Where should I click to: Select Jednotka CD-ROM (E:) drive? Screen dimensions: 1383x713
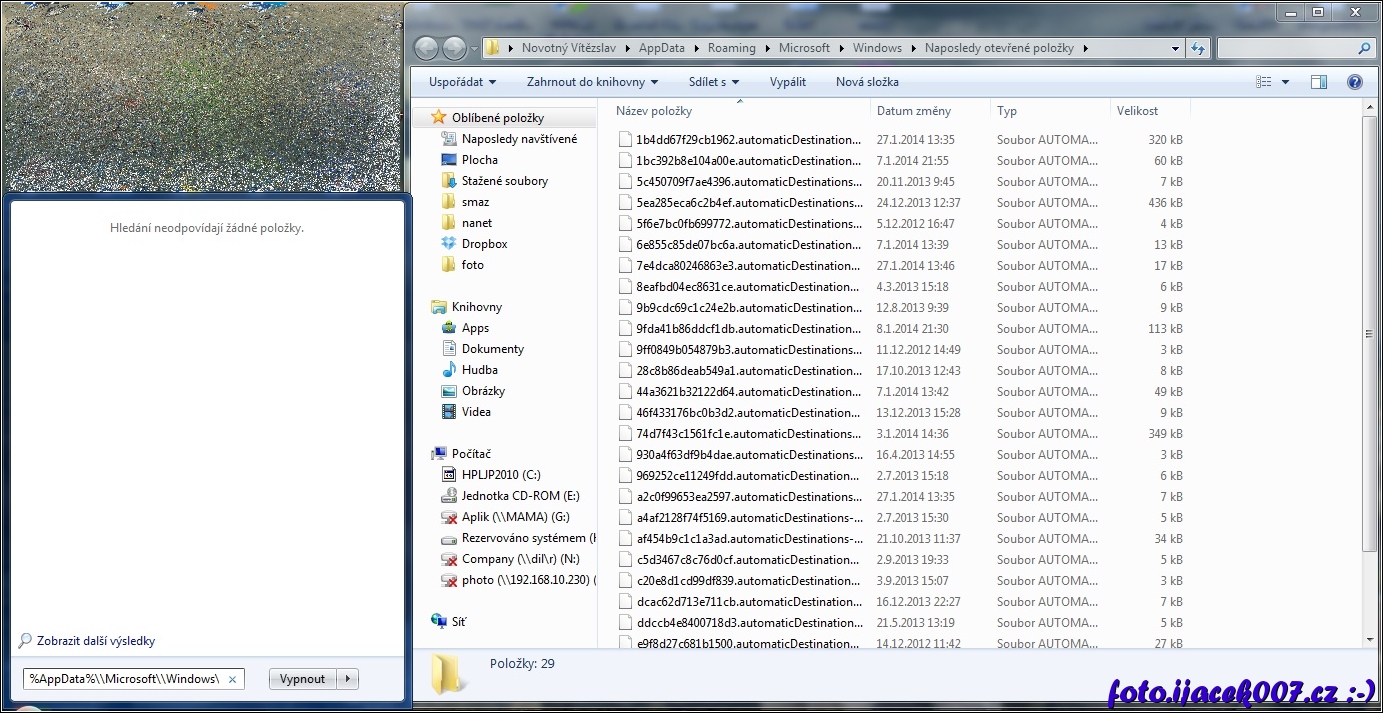tap(519, 496)
